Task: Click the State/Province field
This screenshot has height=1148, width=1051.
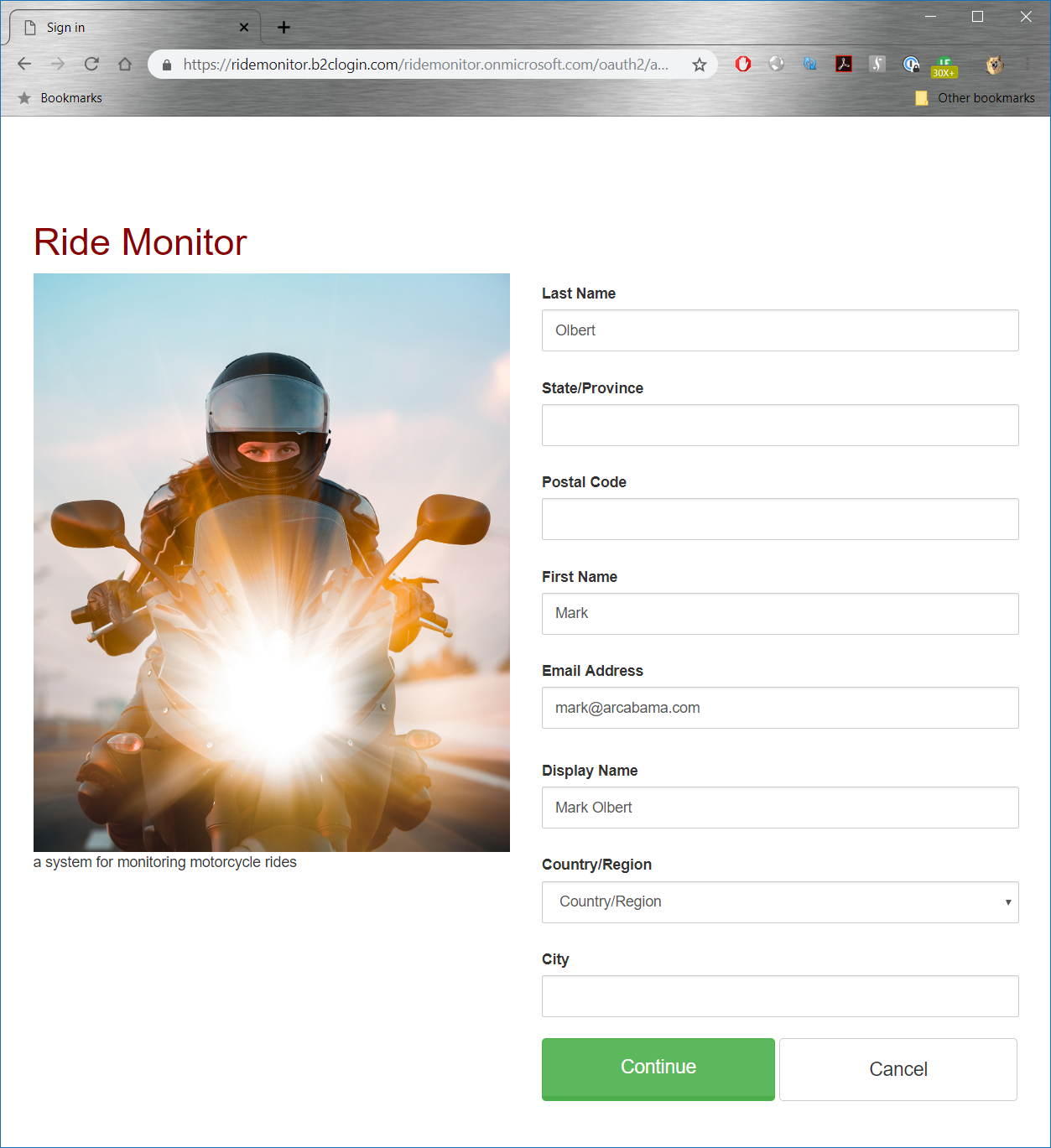Action: tap(780, 425)
